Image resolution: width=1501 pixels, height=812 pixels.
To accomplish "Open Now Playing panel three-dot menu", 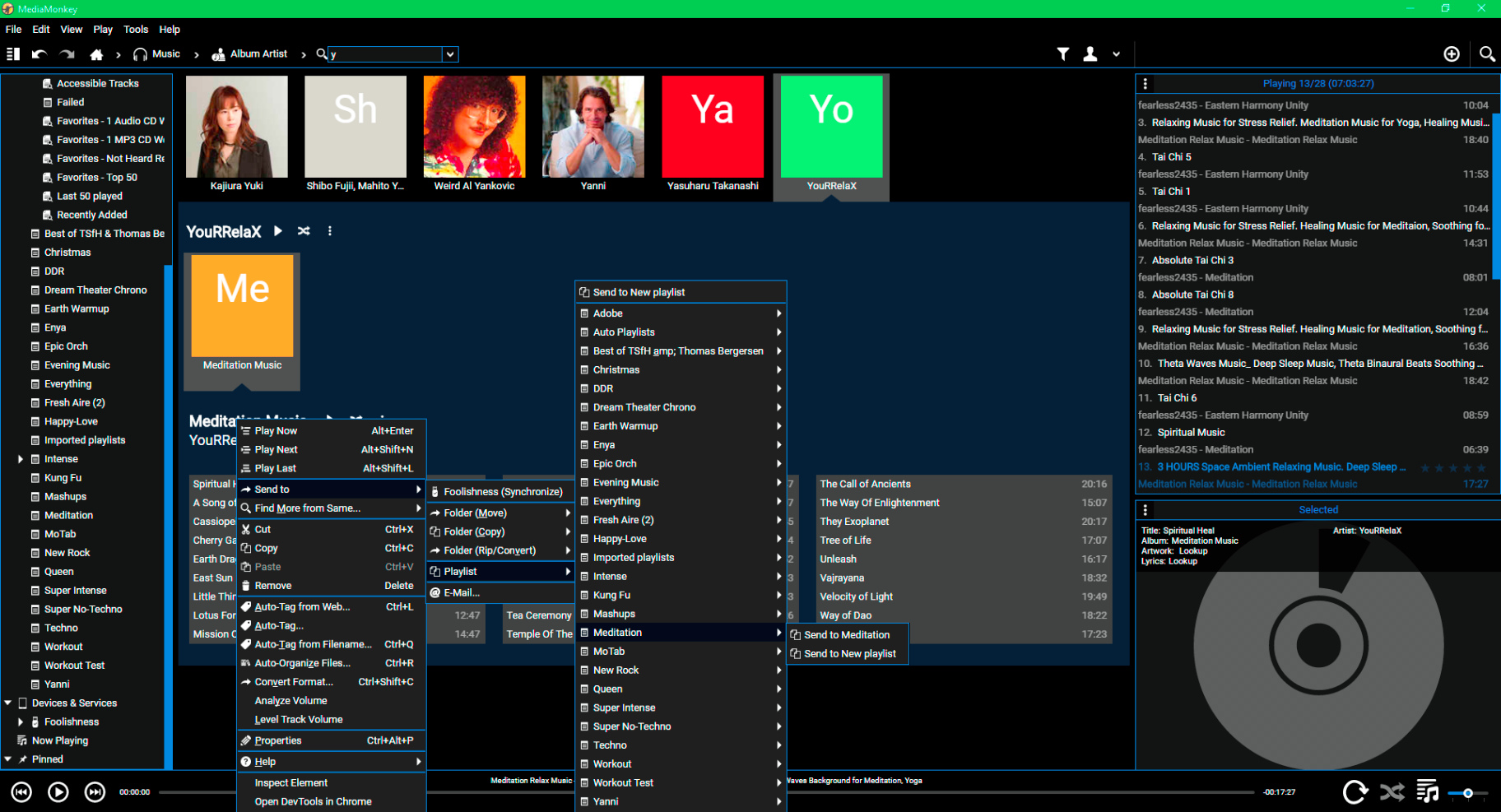I will tap(1145, 84).
